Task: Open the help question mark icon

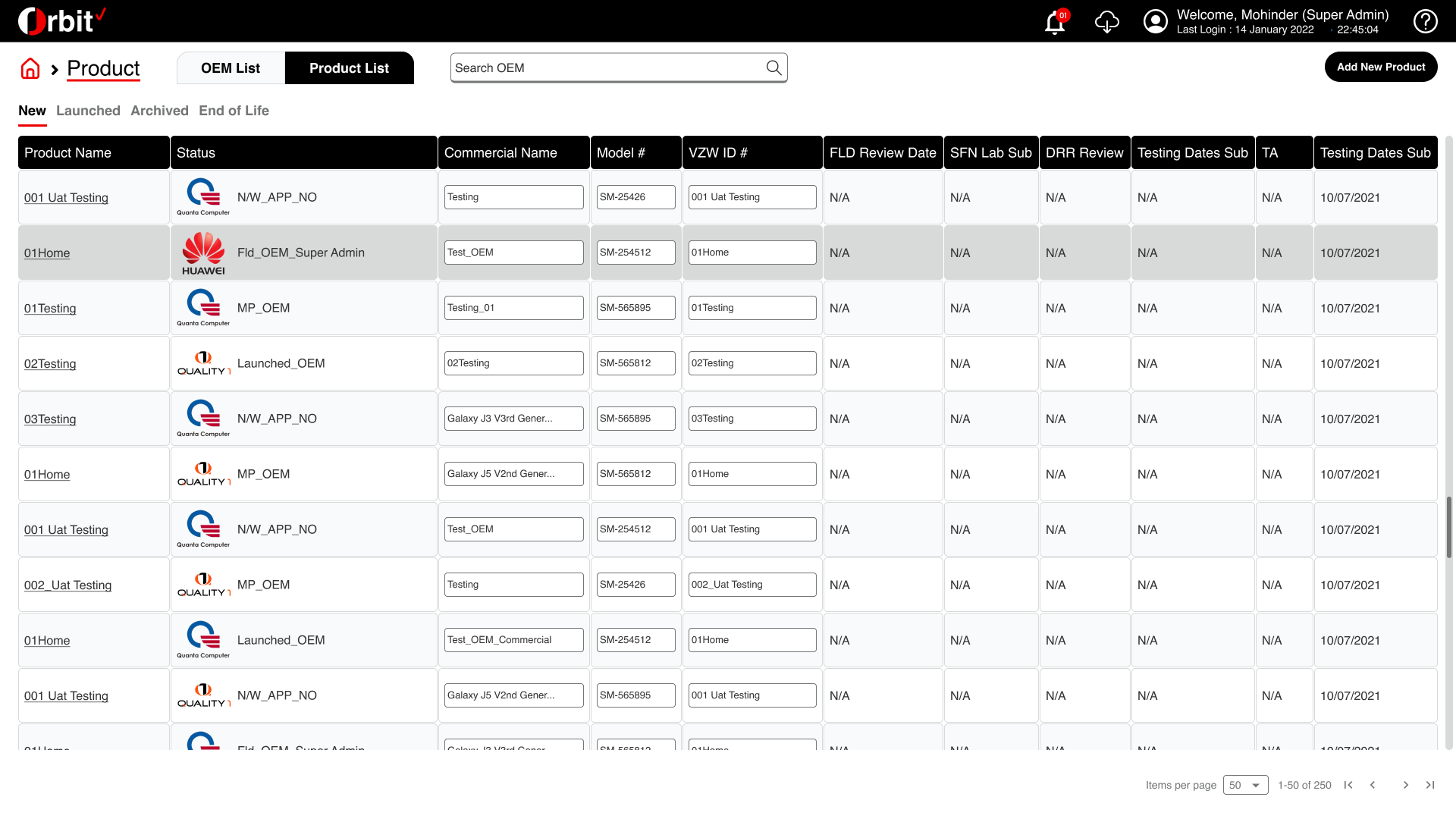Action: click(x=1425, y=21)
